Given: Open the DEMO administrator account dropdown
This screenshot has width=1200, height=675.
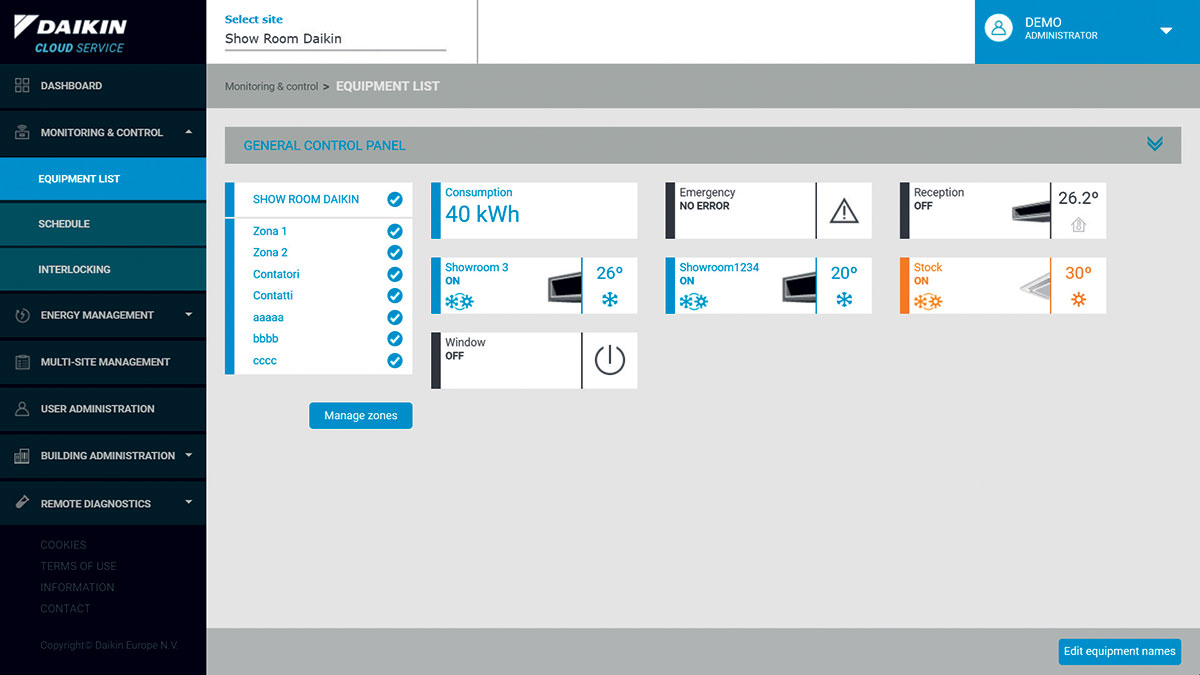Looking at the screenshot, I should (x=1165, y=31).
